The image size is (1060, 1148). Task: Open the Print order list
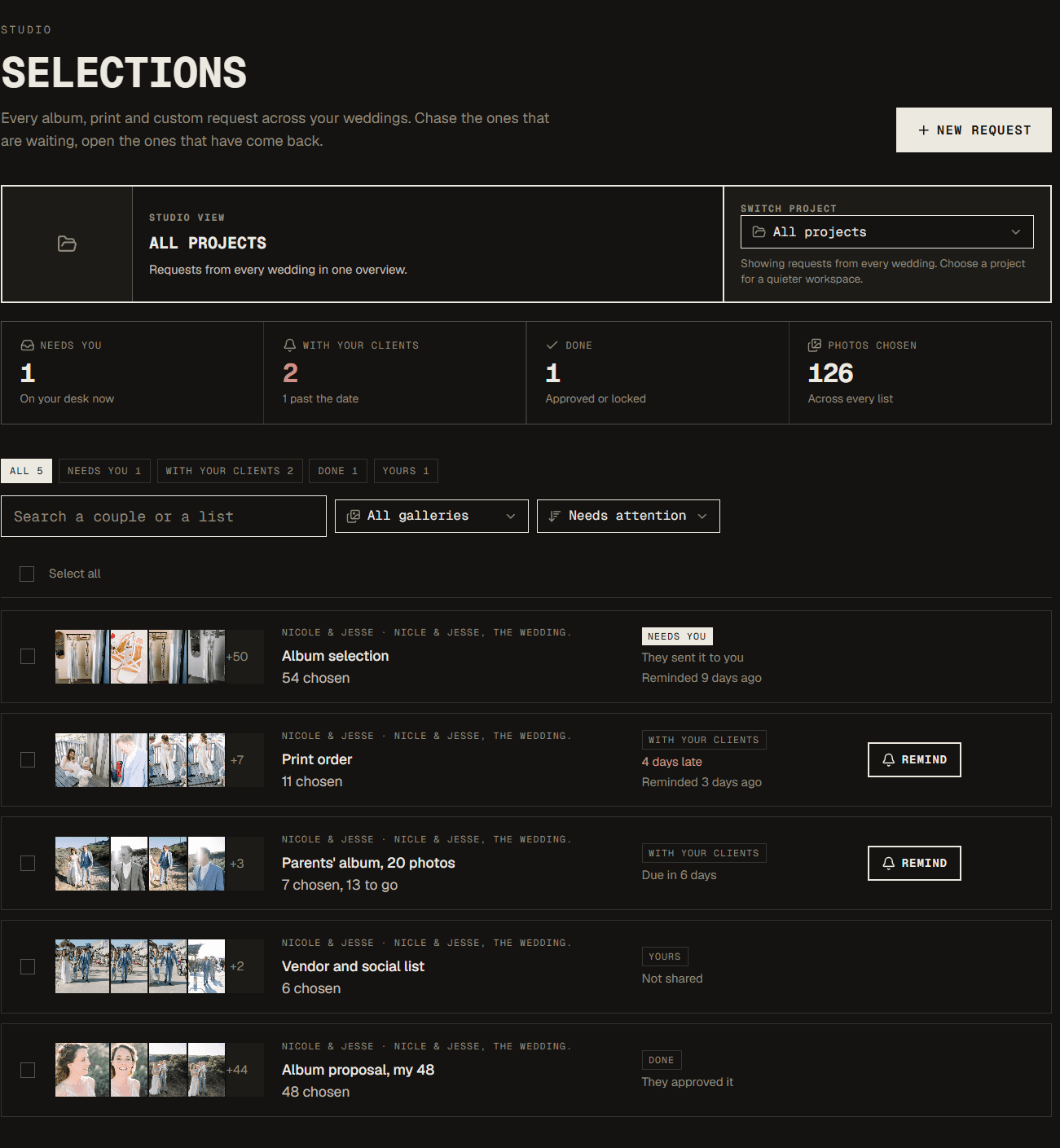(317, 760)
